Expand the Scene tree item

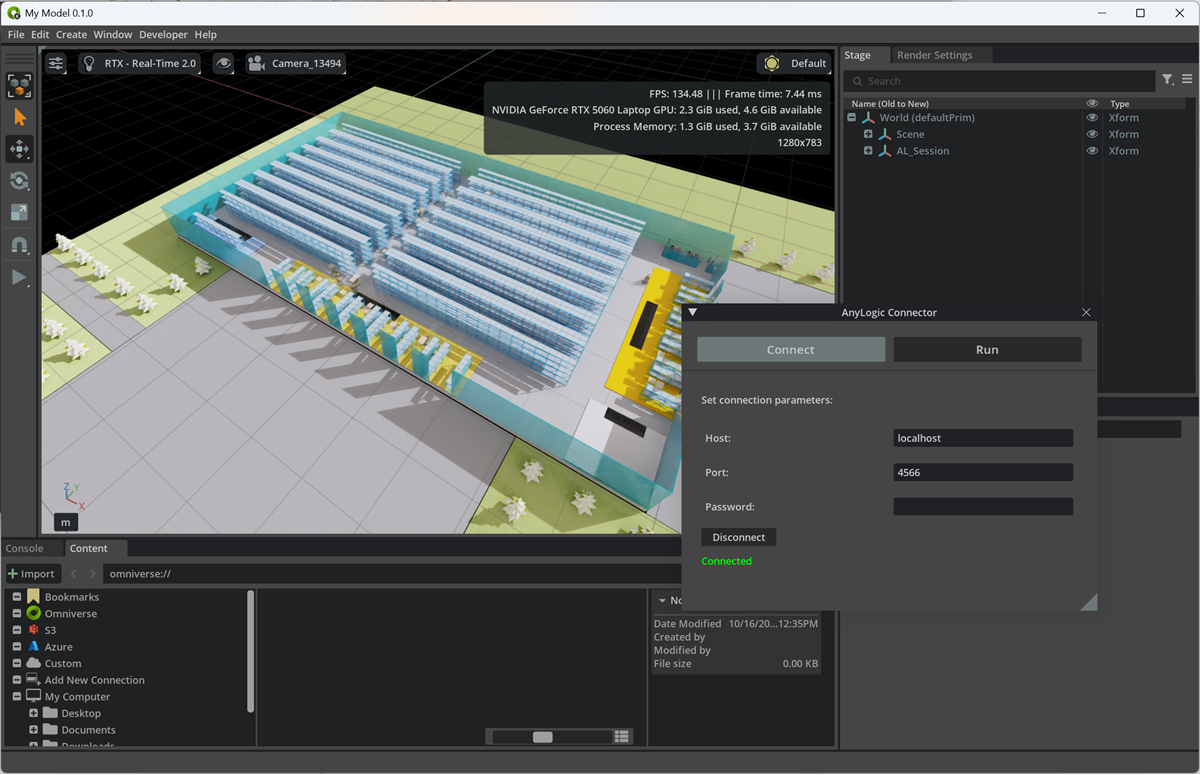coord(867,133)
